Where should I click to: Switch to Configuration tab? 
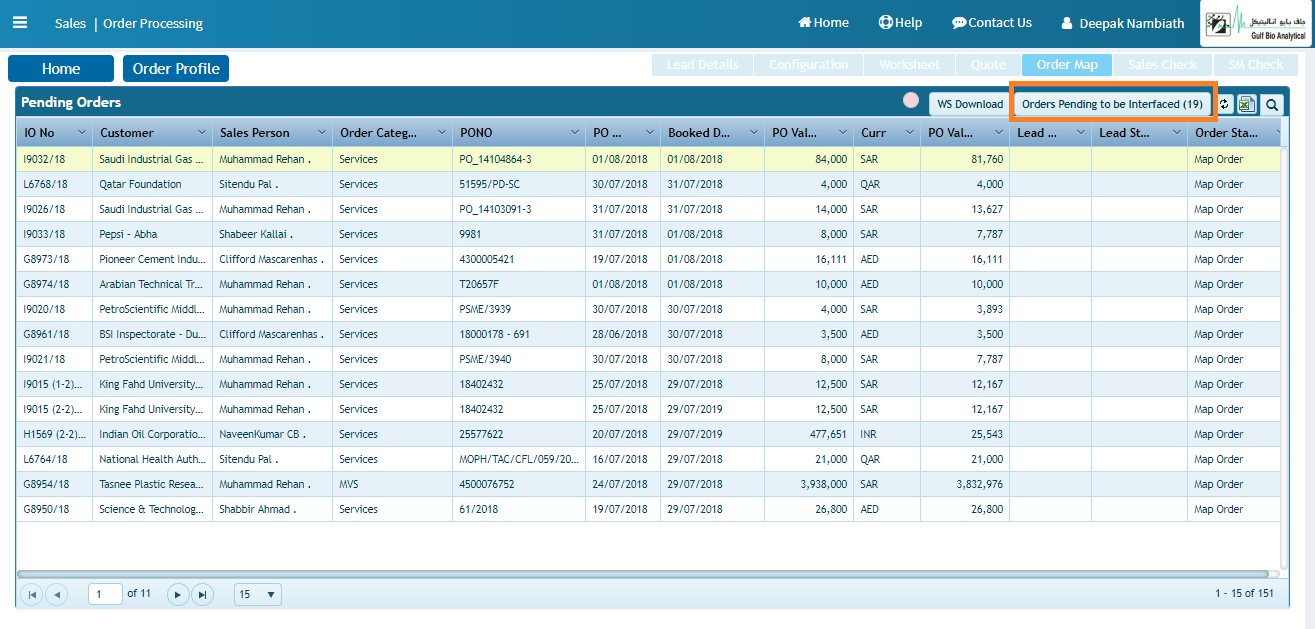coord(808,64)
